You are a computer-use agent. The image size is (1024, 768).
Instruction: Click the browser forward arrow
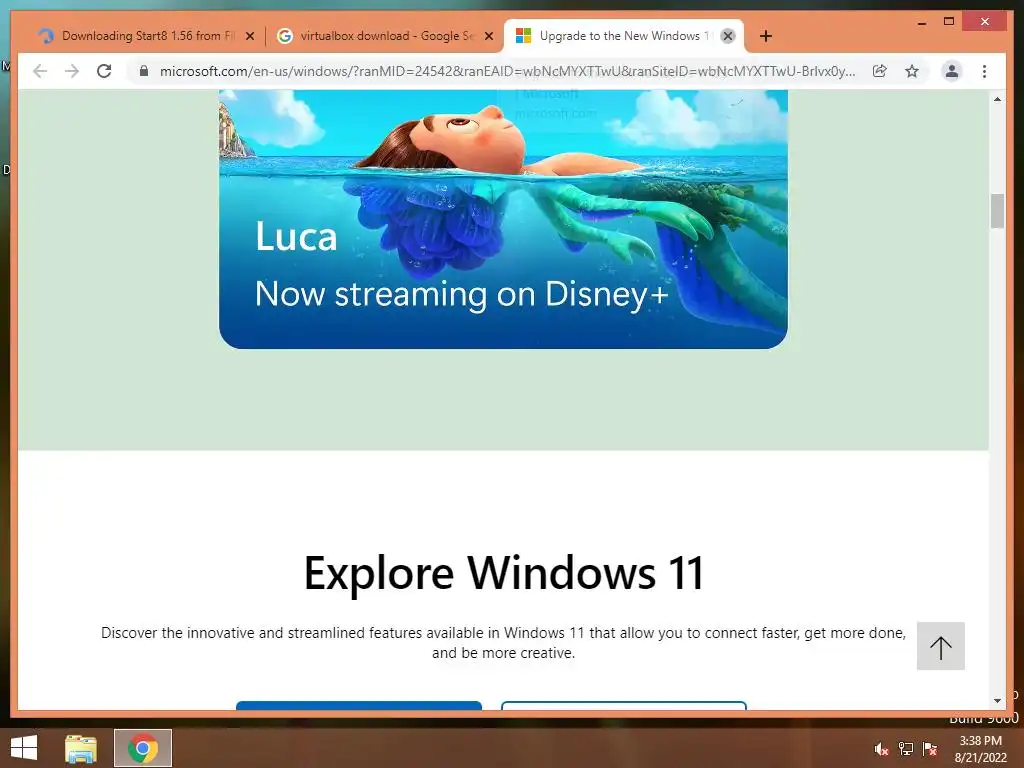point(72,71)
